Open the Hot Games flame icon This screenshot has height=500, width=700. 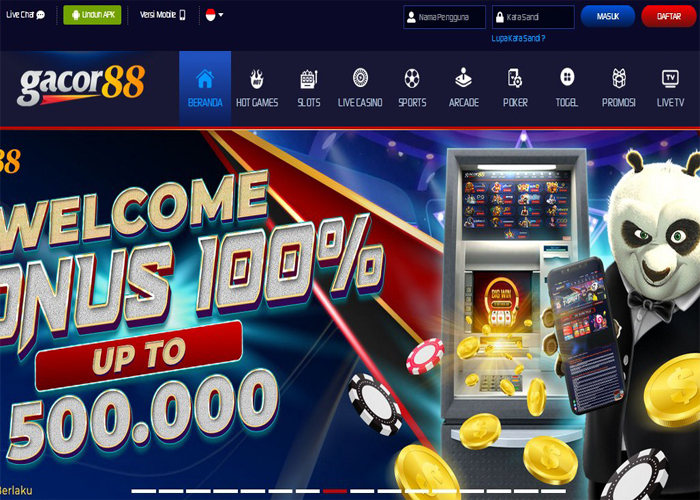coord(257,79)
